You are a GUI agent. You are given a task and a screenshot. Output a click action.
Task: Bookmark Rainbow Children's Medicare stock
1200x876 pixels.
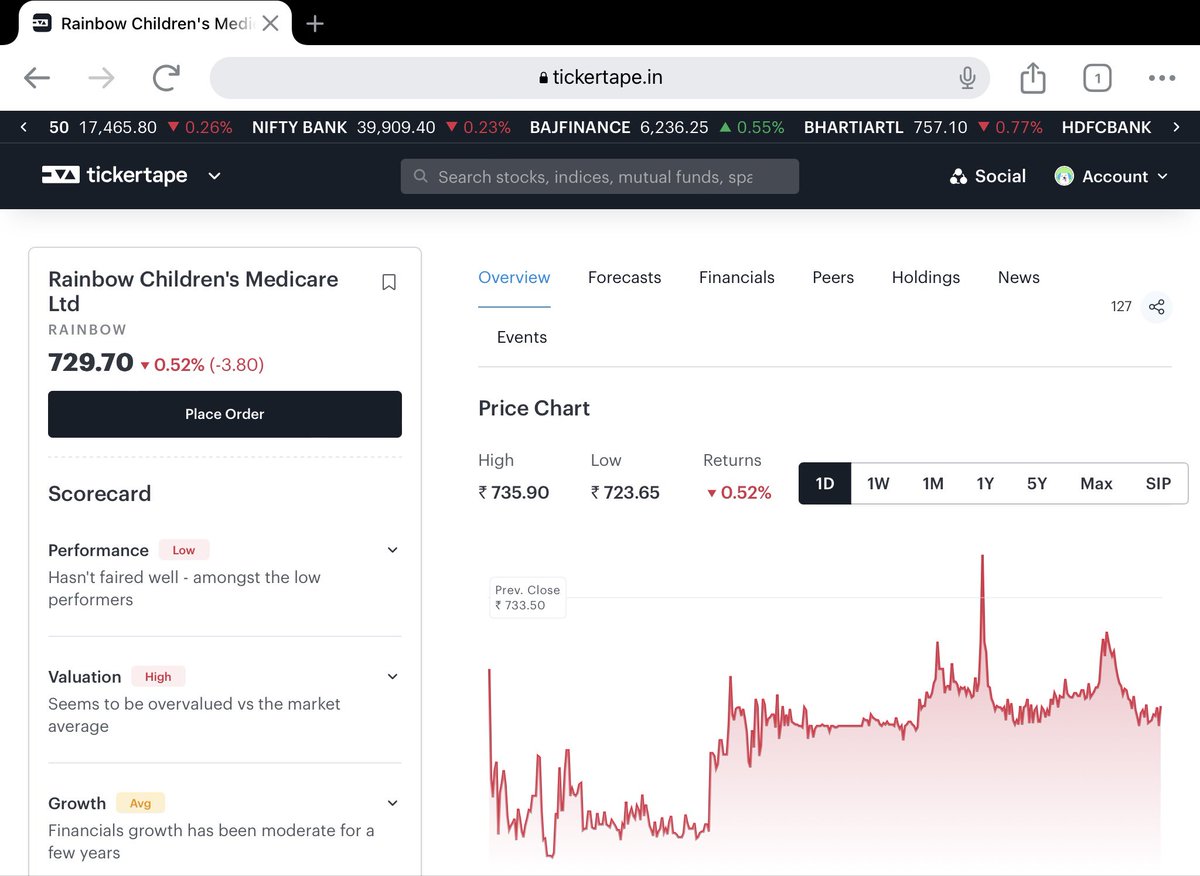[x=389, y=282]
